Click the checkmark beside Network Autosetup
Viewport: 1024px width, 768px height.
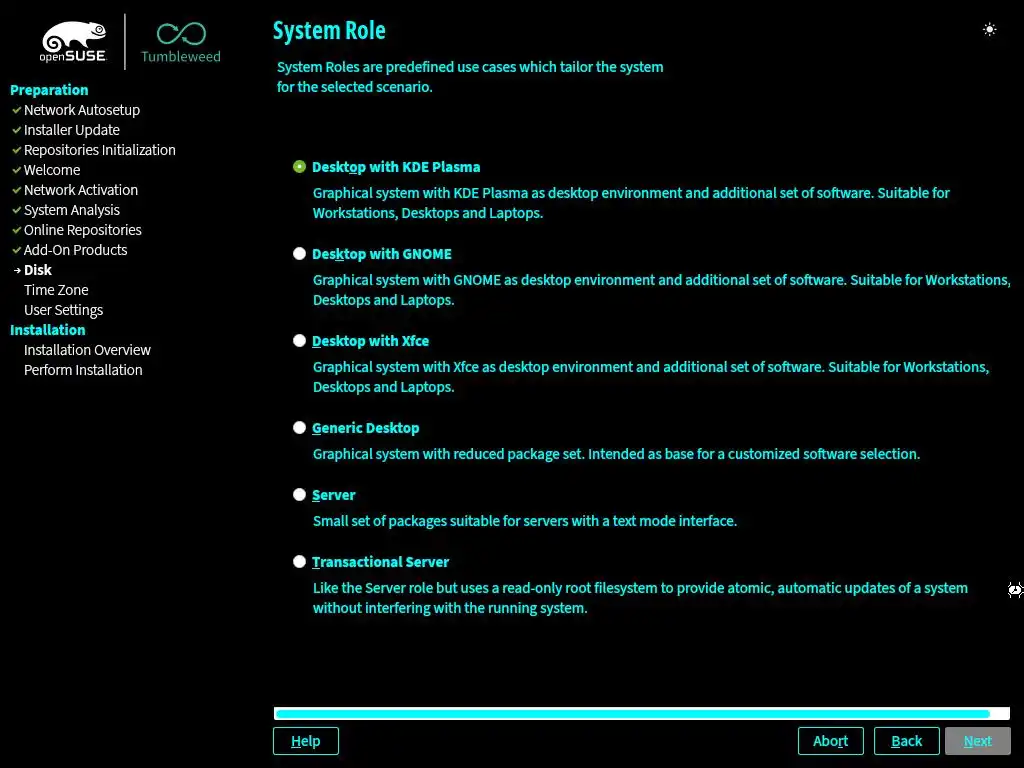coord(16,110)
